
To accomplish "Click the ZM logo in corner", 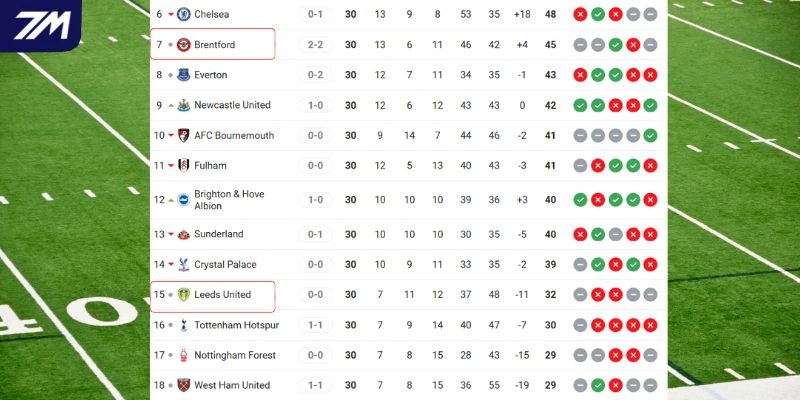I will coord(40,25).
